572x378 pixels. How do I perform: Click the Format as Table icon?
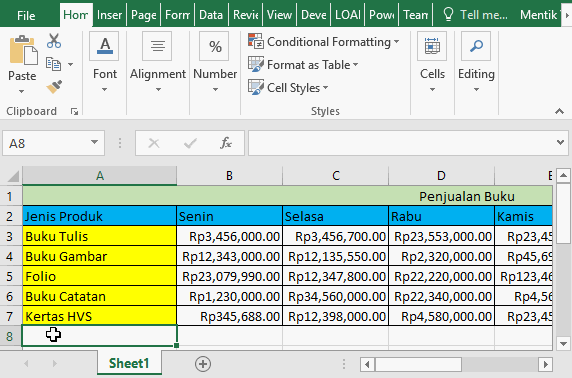255,64
